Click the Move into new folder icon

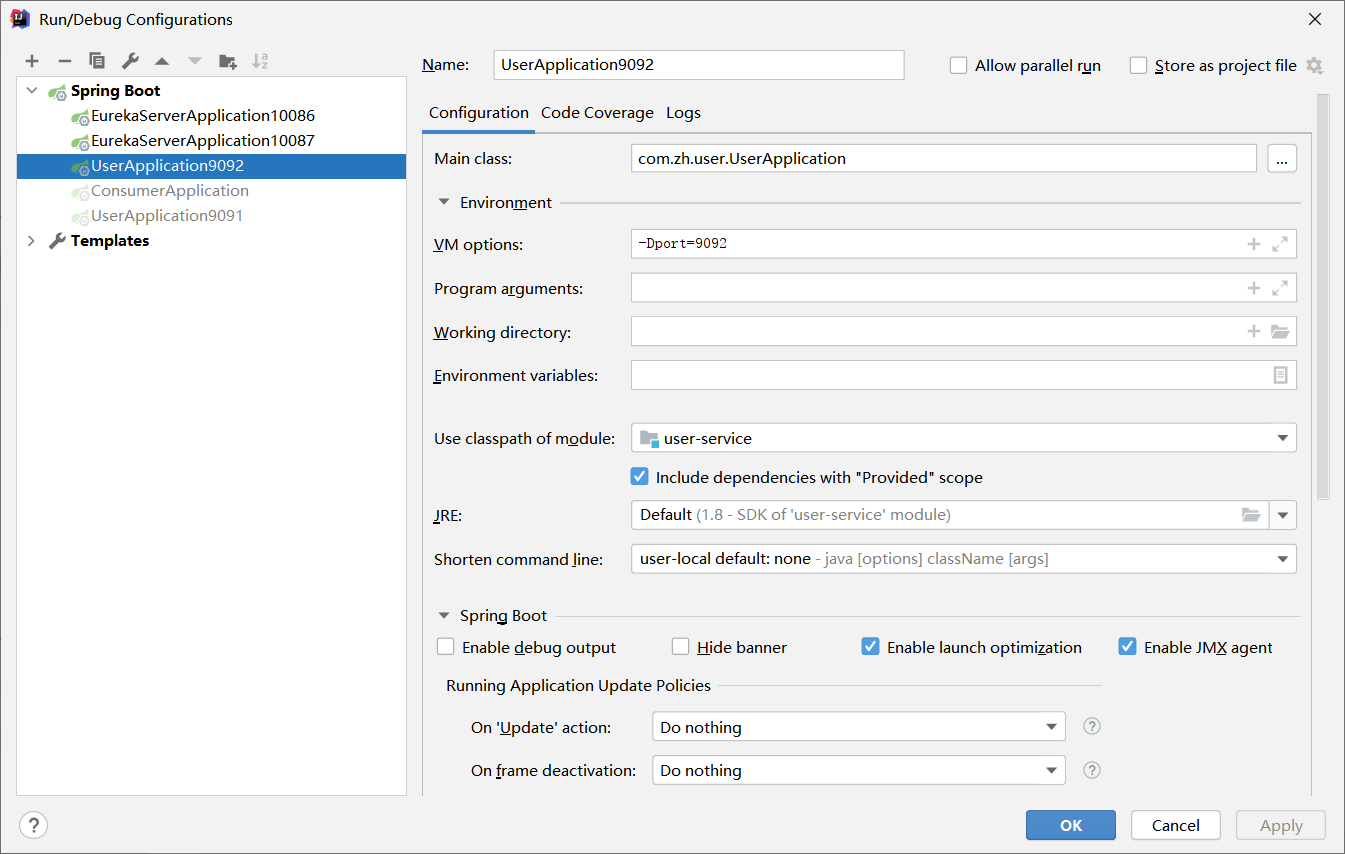coord(228,61)
